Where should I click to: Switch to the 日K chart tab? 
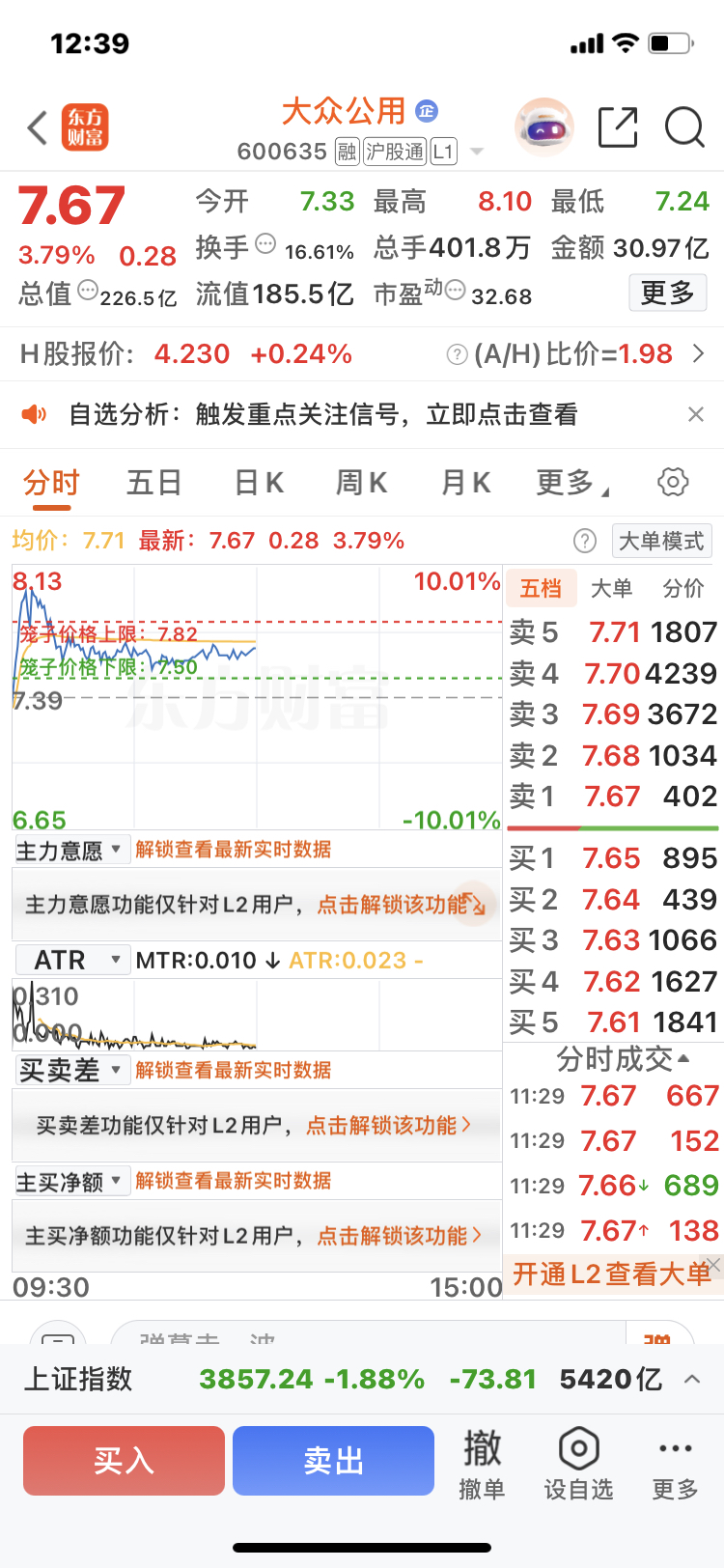click(x=259, y=482)
